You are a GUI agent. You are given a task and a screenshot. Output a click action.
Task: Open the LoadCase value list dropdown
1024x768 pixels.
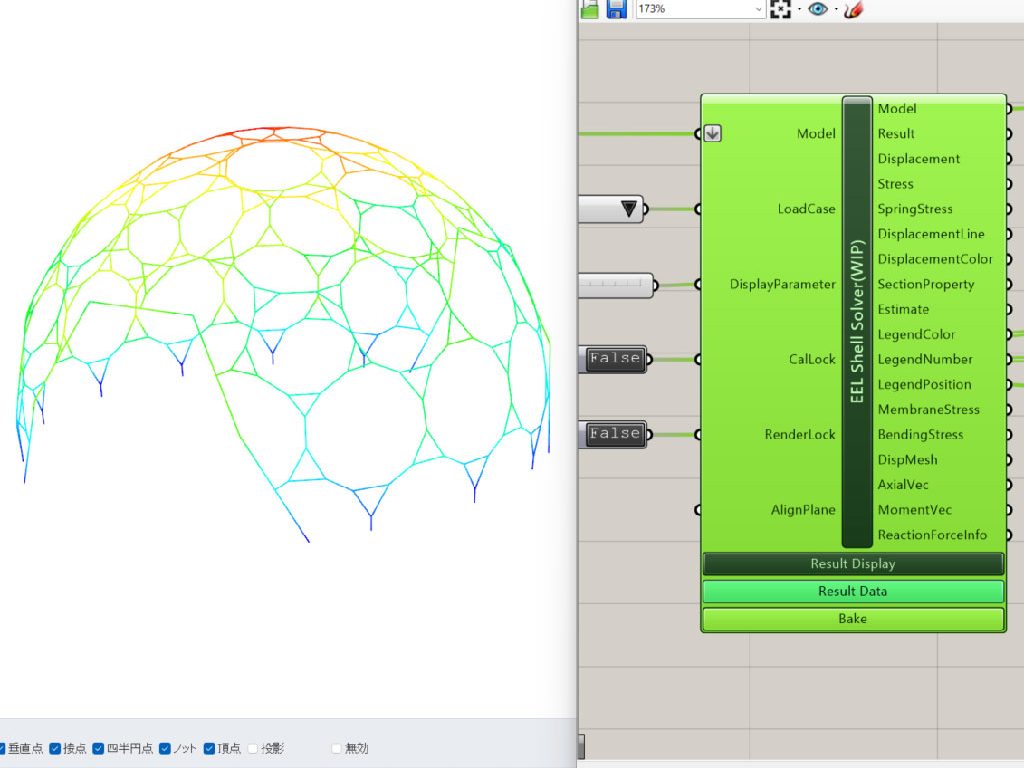click(x=628, y=209)
